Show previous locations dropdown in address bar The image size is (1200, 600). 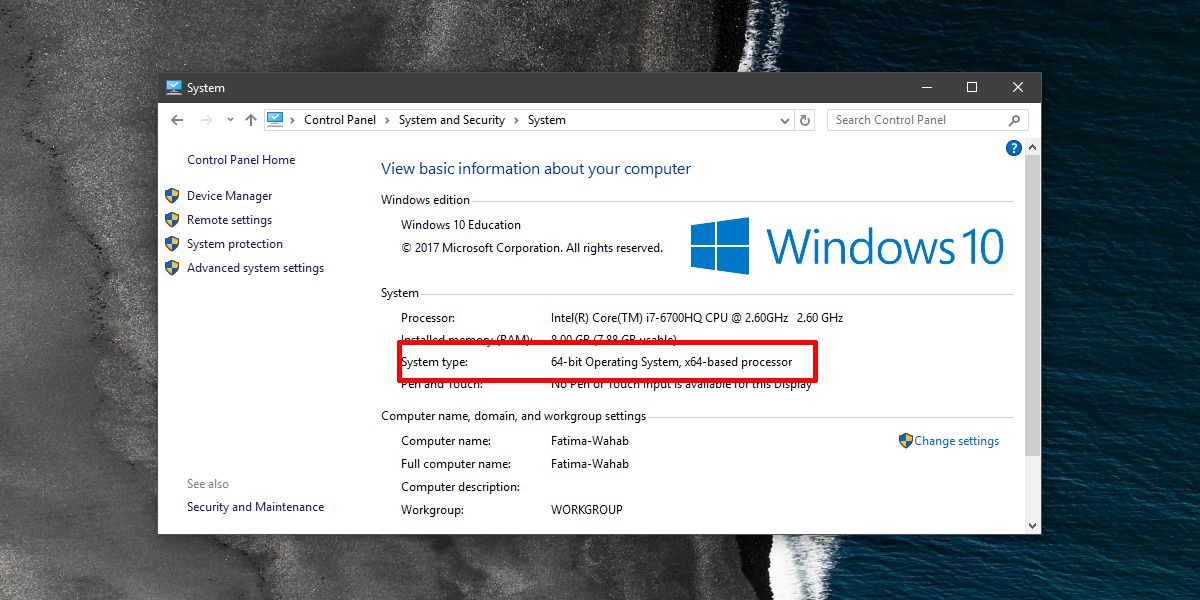point(785,120)
